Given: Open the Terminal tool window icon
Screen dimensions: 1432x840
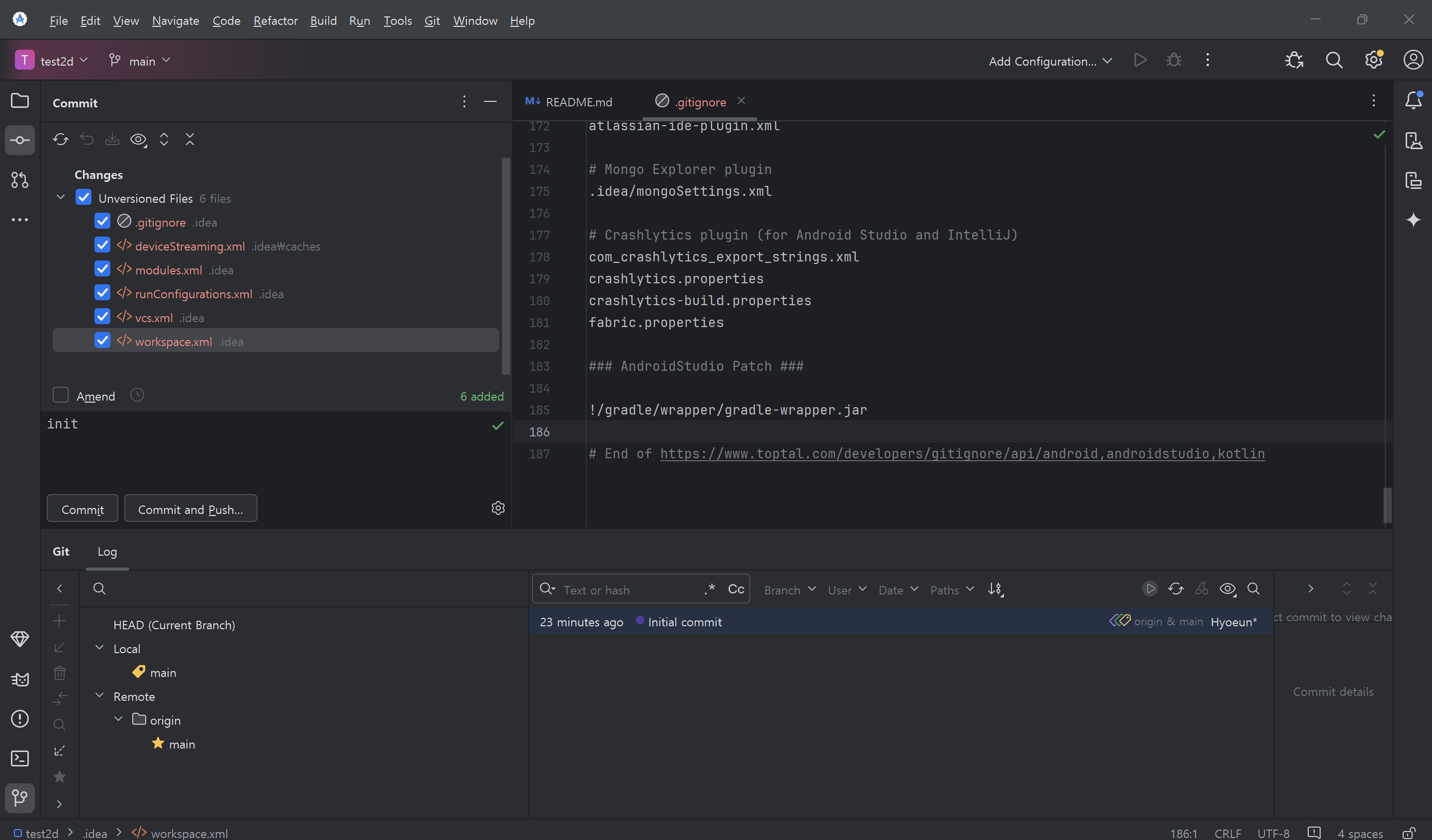Looking at the screenshot, I should (x=19, y=757).
